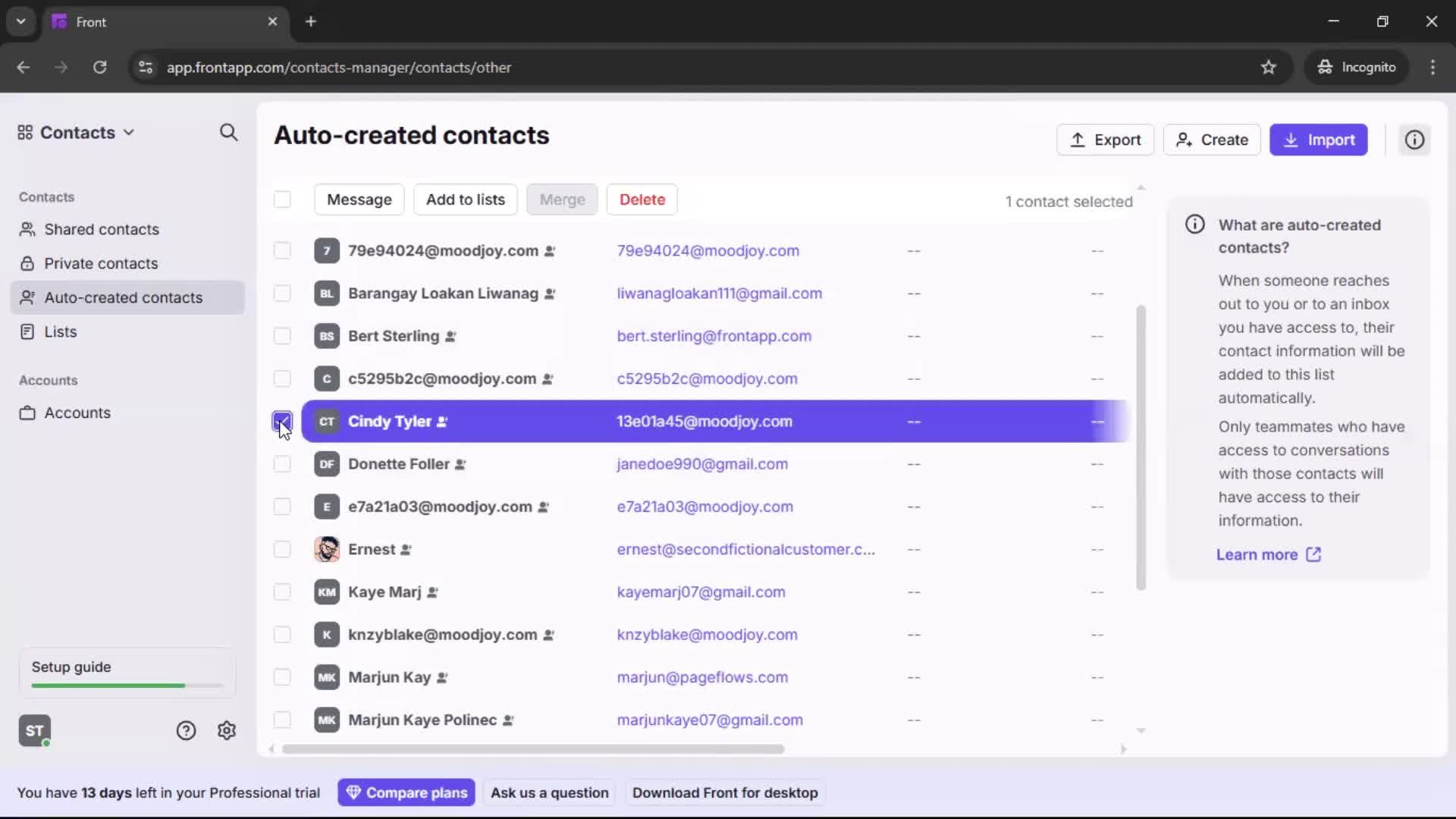Open the Chrome three-dot menu
1456x819 pixels.
[x=1433, y=67]
